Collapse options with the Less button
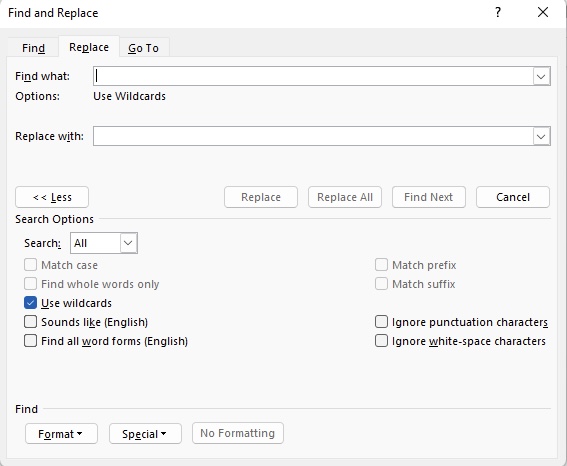567x466 pixels. [52, 197]
